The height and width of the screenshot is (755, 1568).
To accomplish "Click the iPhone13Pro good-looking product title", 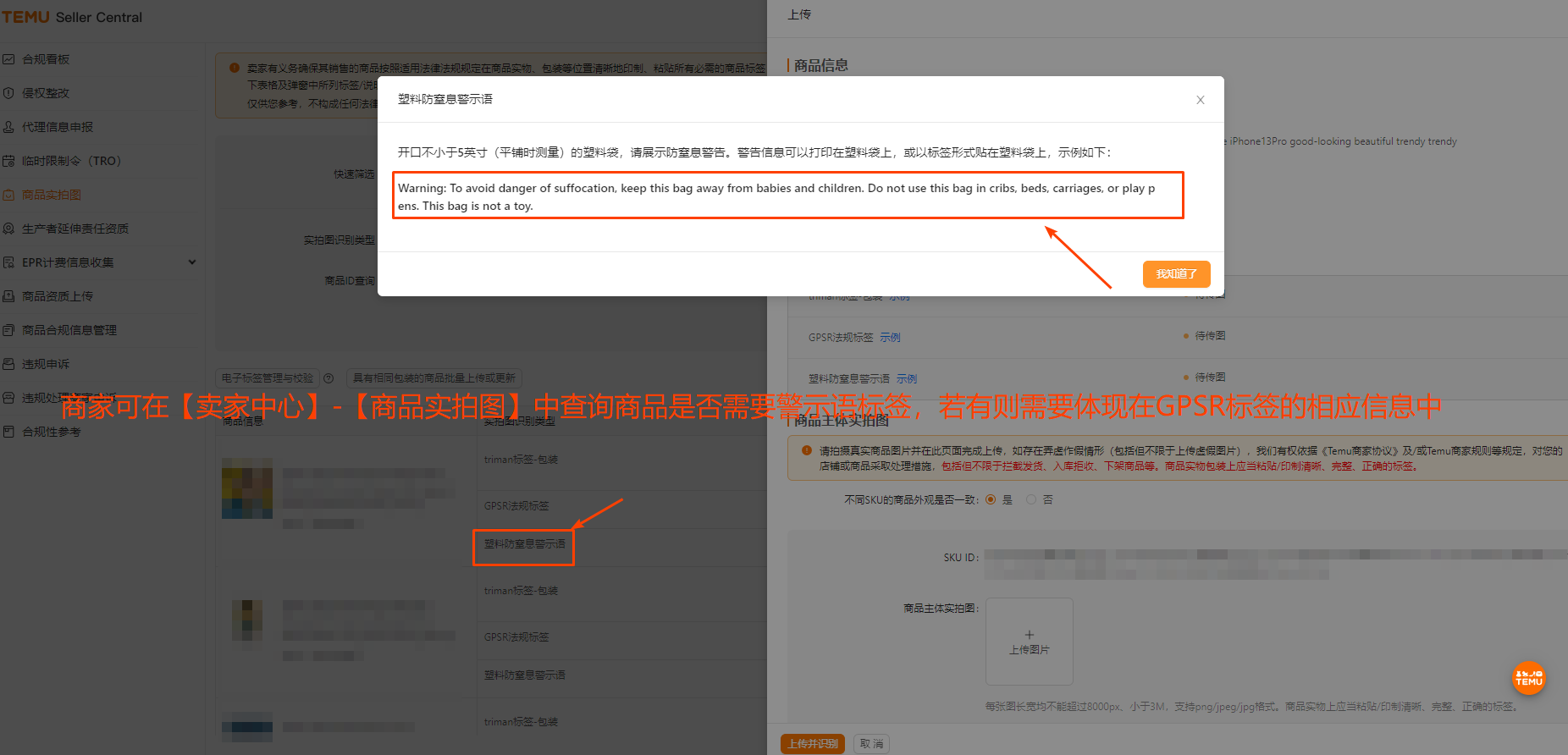I will coord(1343,141).
